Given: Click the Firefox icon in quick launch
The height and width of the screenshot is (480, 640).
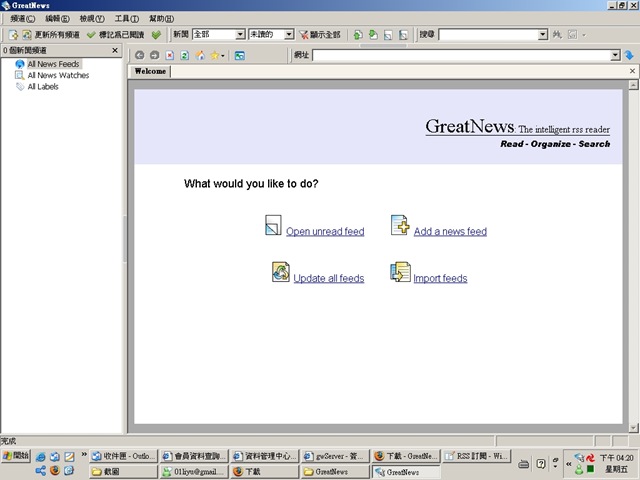Looking at the screenshot, I should 55,471.
